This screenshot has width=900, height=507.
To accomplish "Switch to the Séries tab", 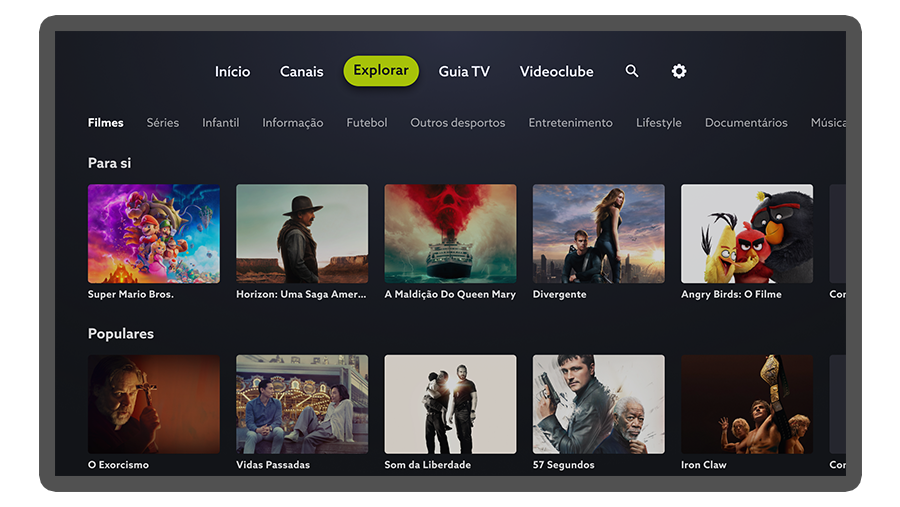I will 163,123.
